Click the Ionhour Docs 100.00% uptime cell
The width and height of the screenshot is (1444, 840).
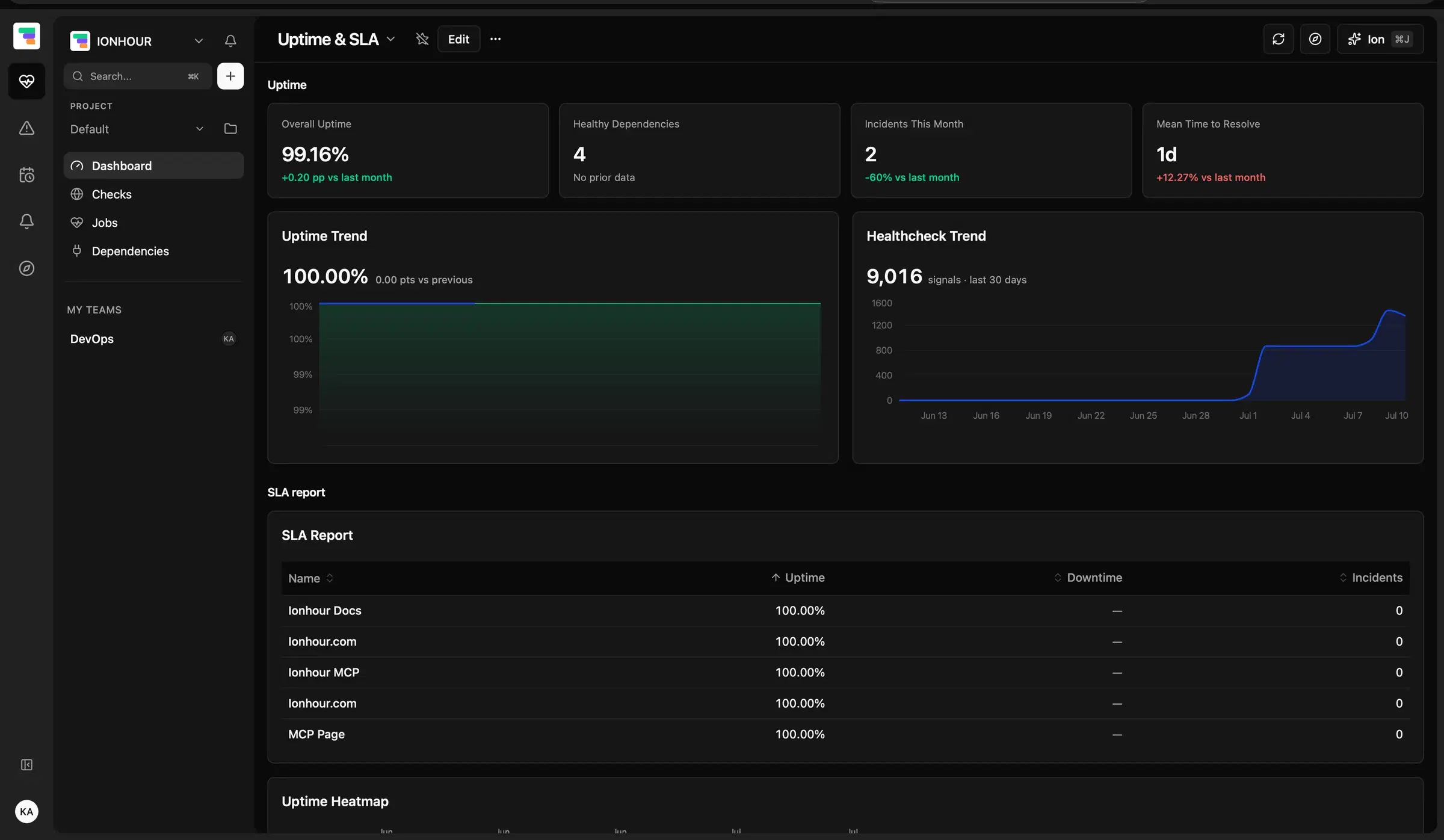point(800,610)
